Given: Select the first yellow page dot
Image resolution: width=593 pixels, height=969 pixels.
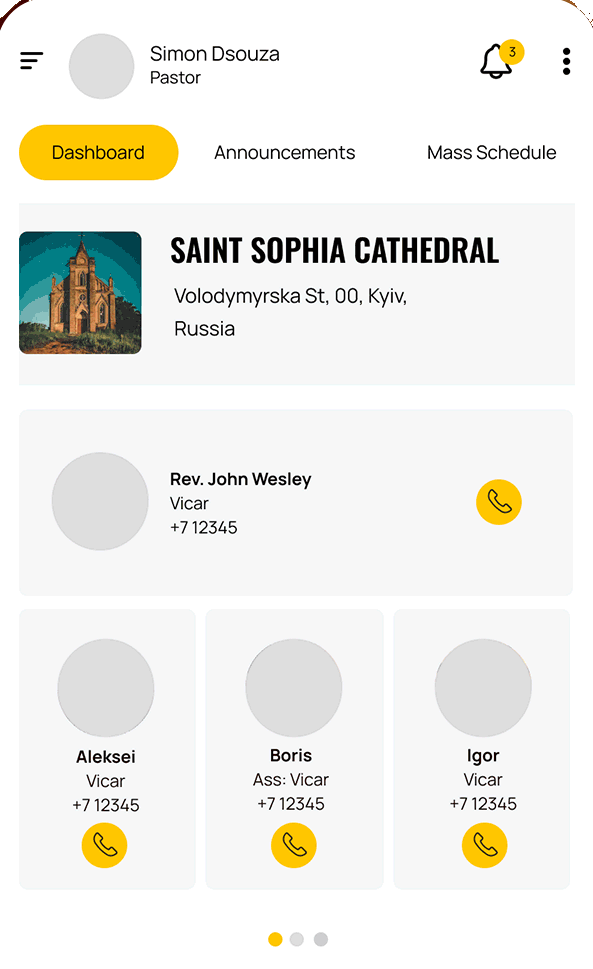Looking at the screenshot, I should coord(275,939).
